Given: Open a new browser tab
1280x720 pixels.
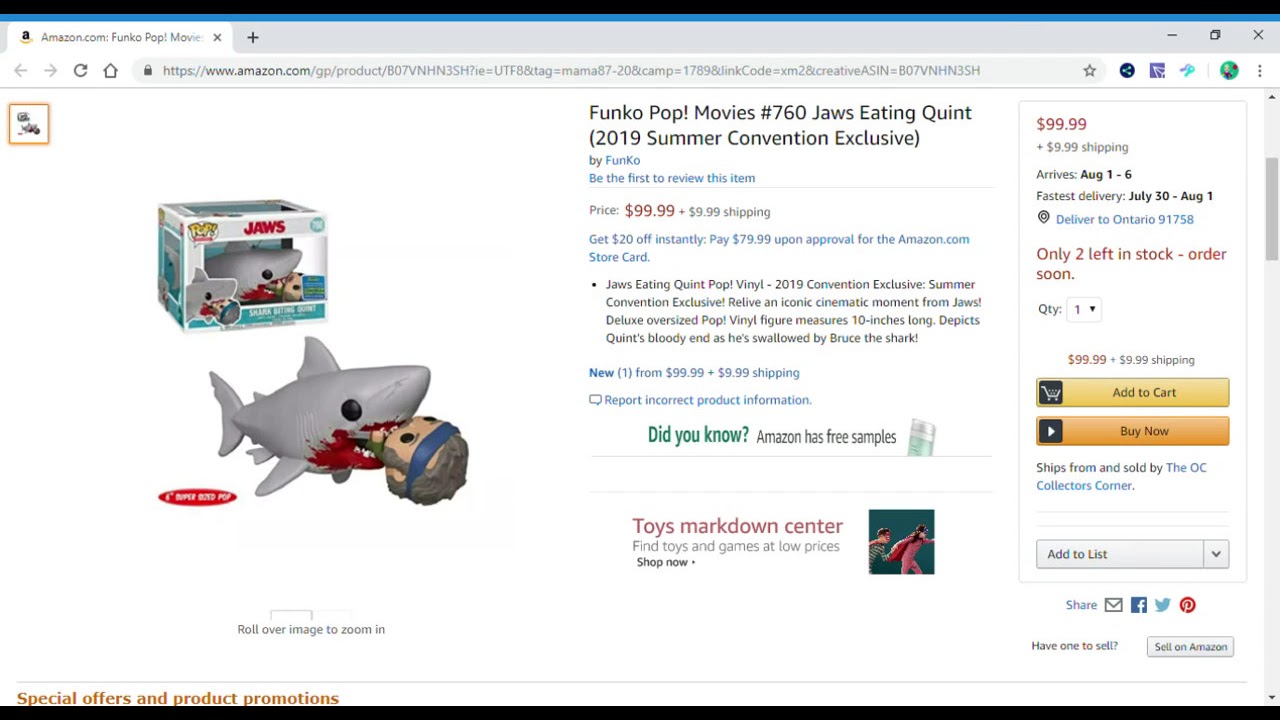Looking at the screenshot, I should coord(253,37).
